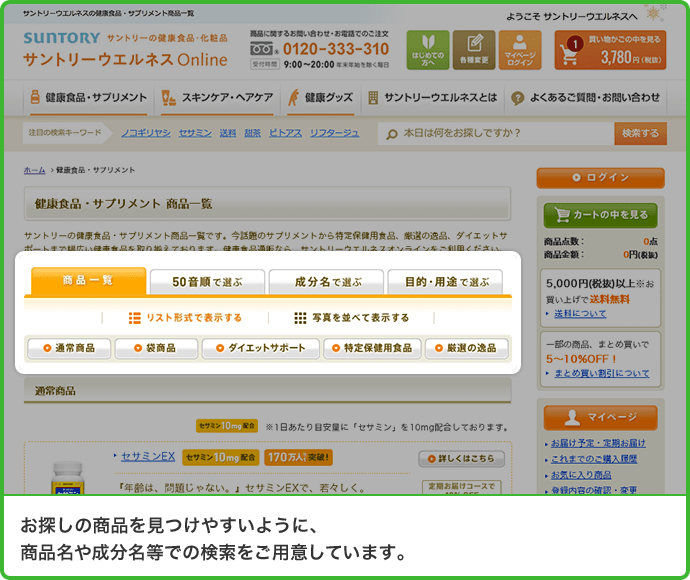The image size is (690, 580).
Task: Open 健康食品・サプリメント navigation menu
Action: [88, 98]
